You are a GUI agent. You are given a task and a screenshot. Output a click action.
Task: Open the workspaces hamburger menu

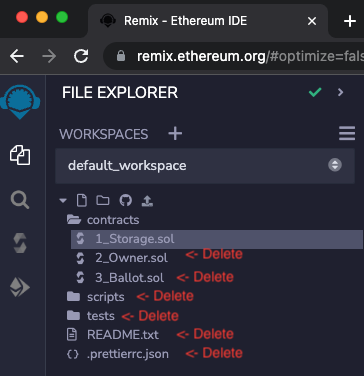click(x=347, y=133)
